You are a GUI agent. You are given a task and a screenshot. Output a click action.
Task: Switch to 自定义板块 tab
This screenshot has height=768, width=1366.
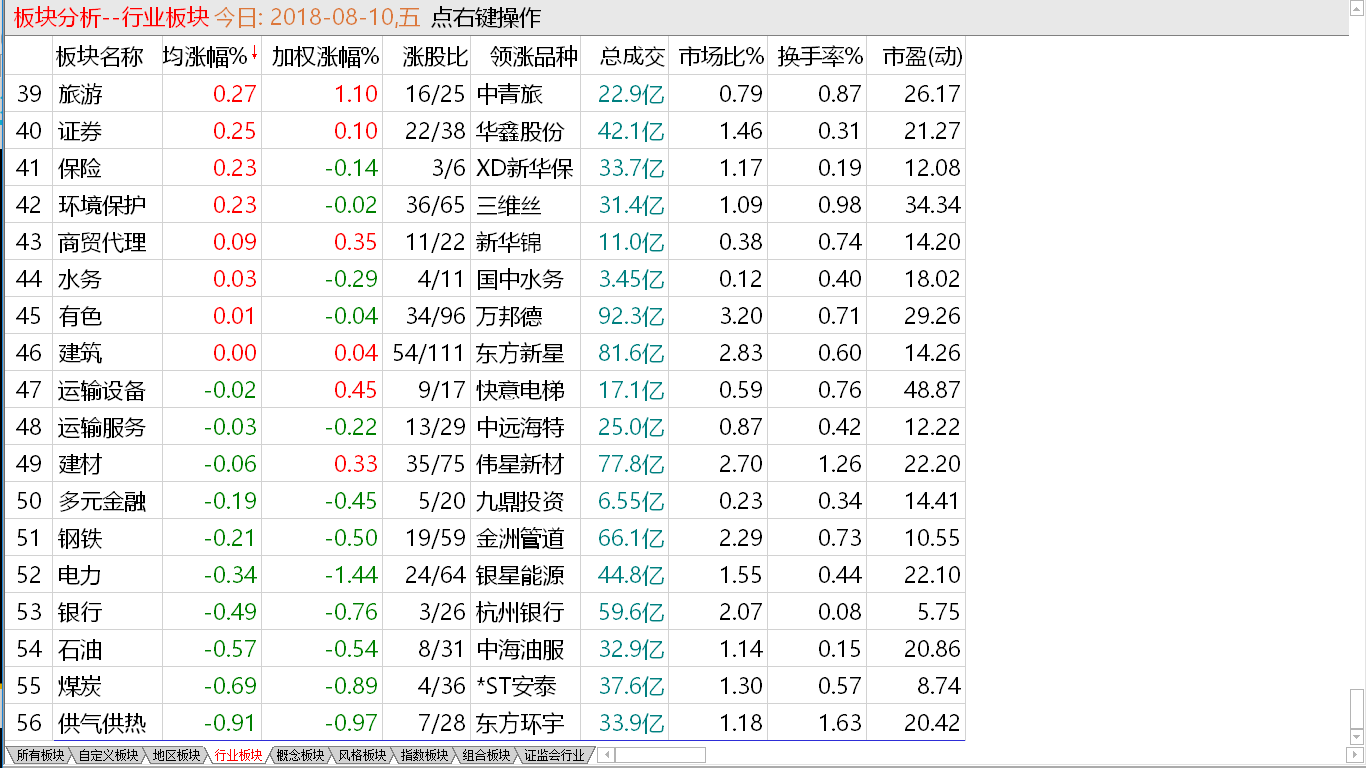point(108,755)
